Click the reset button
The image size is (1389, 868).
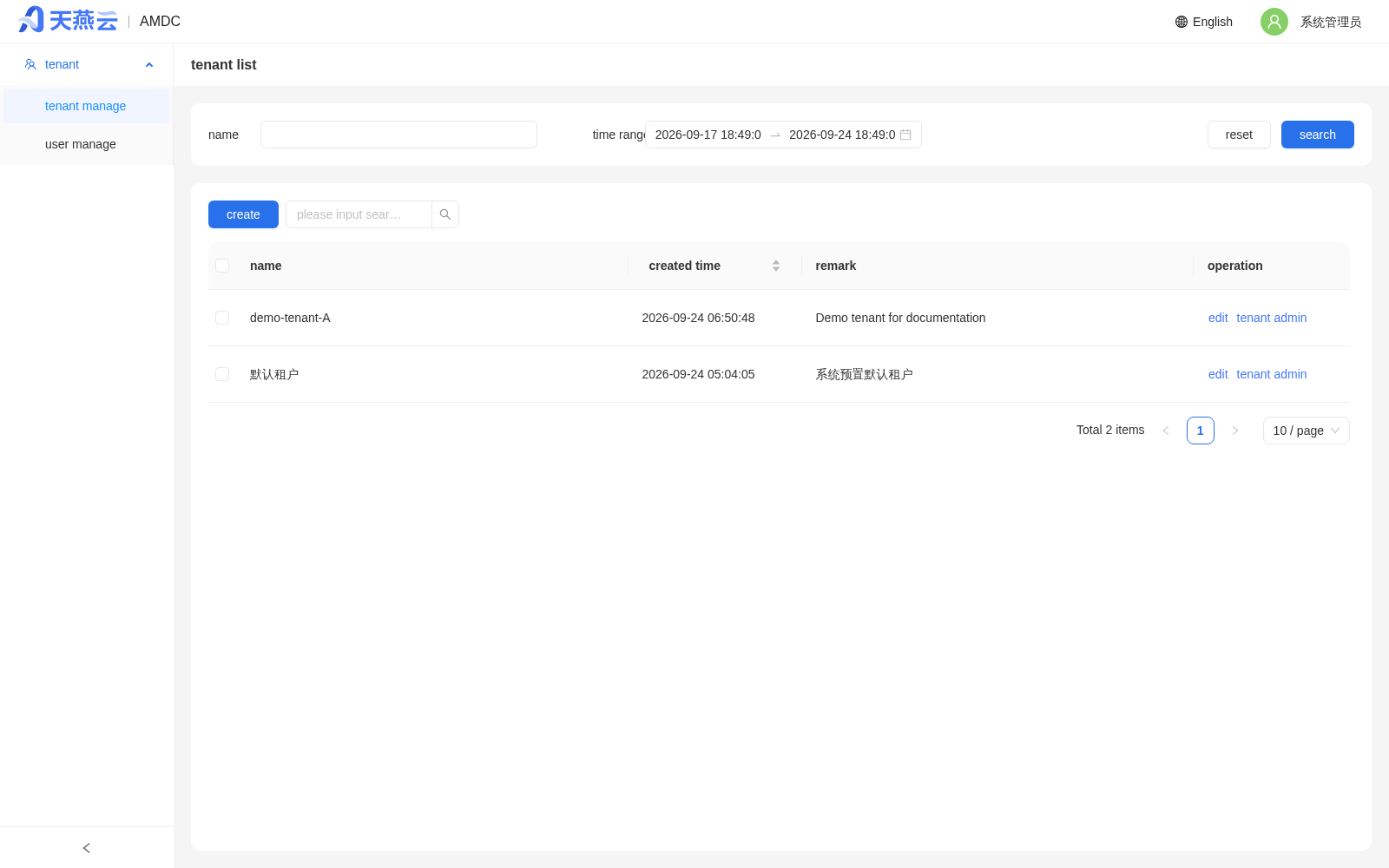(x=1239, y=135)
